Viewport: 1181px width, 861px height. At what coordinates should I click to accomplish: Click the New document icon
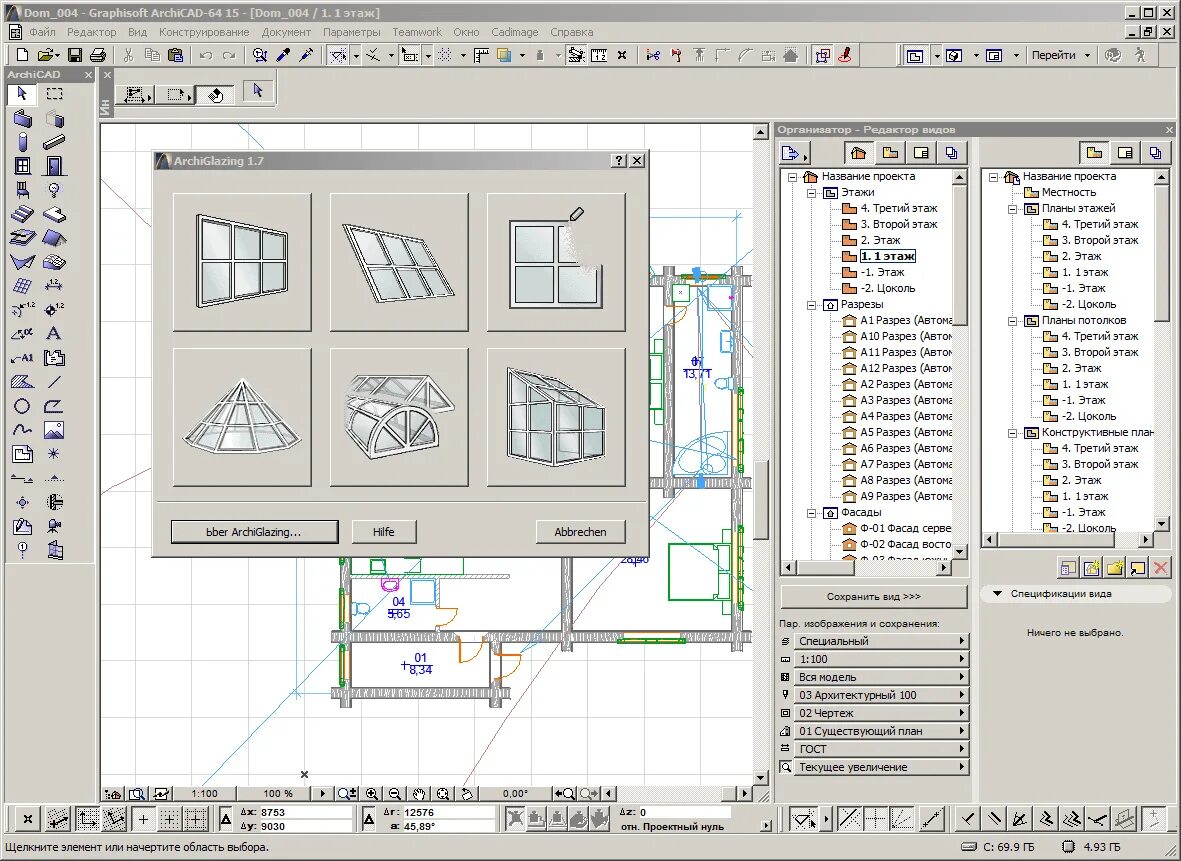tap(23, 55)
